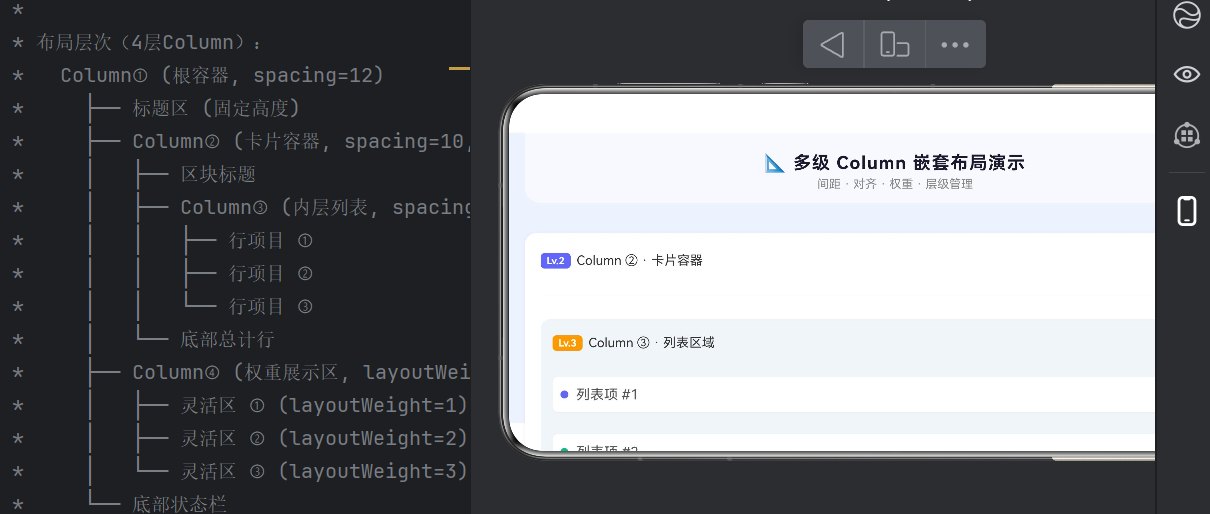Click the purple dot beside 列表项 #1
Viewport: 1210px width, 514px height.
pyautogui.click(x=564, y=395)
